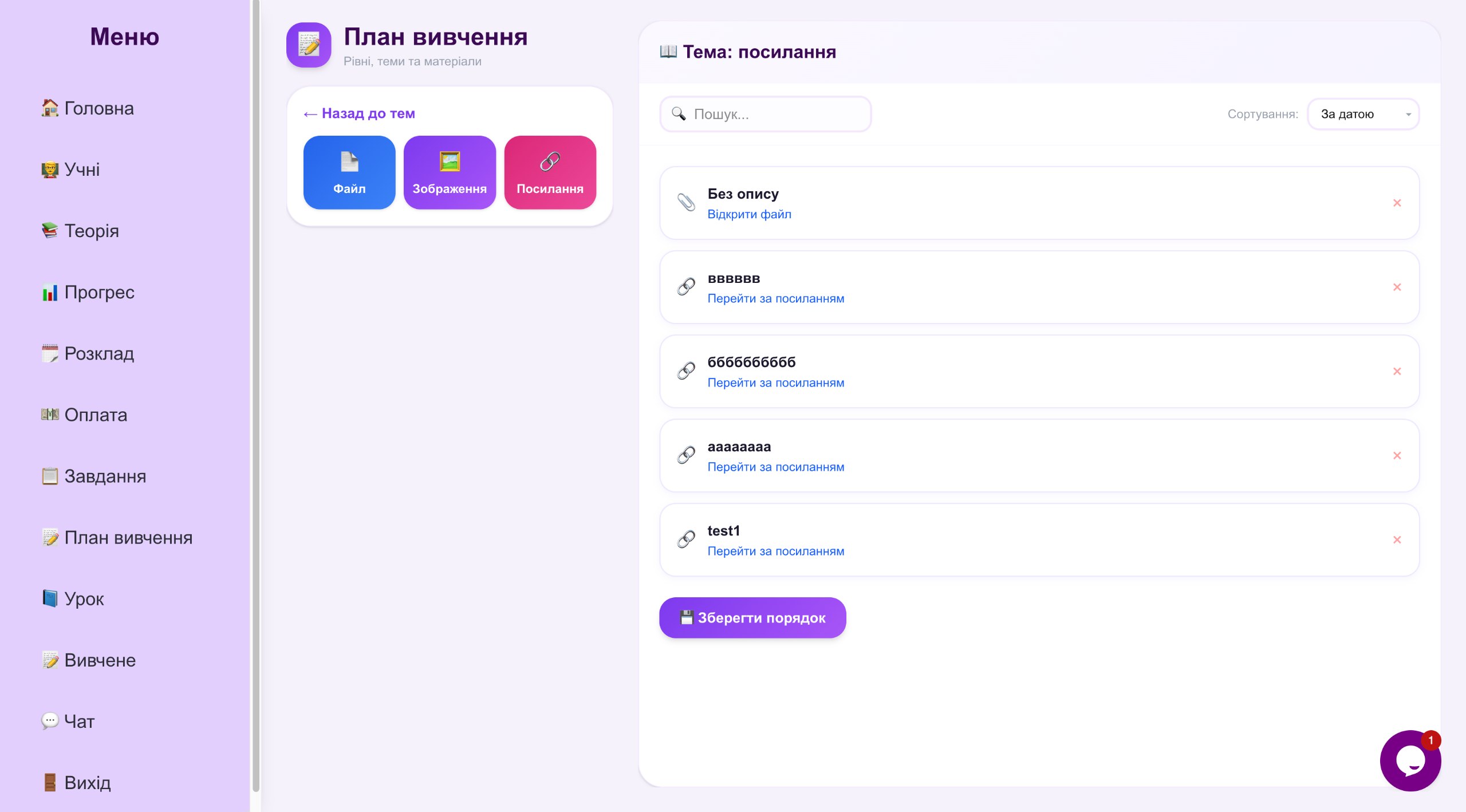Open the Теорія menu section
Screen dimensions: 1466x812
coord(80,231)
